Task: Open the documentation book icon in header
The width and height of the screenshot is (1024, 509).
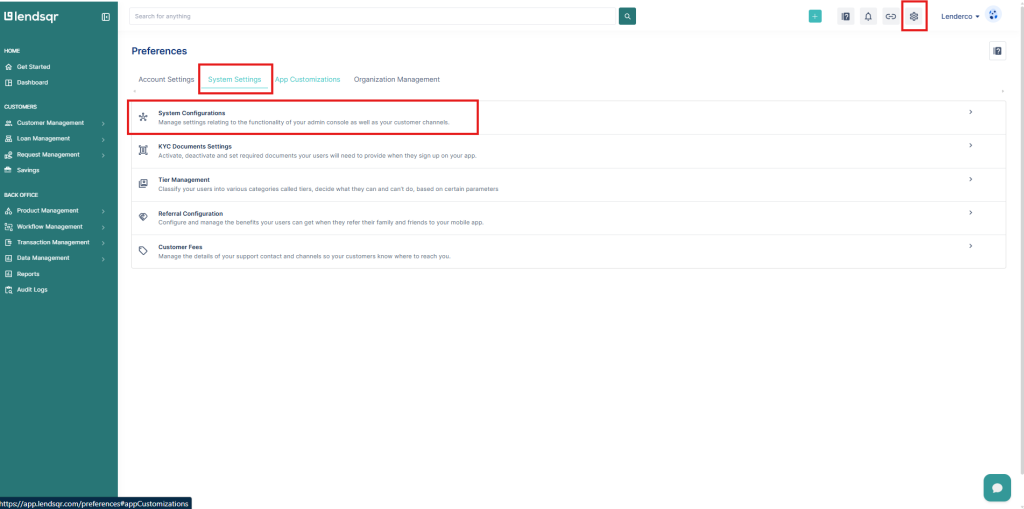Action: (x=845, y=16)
